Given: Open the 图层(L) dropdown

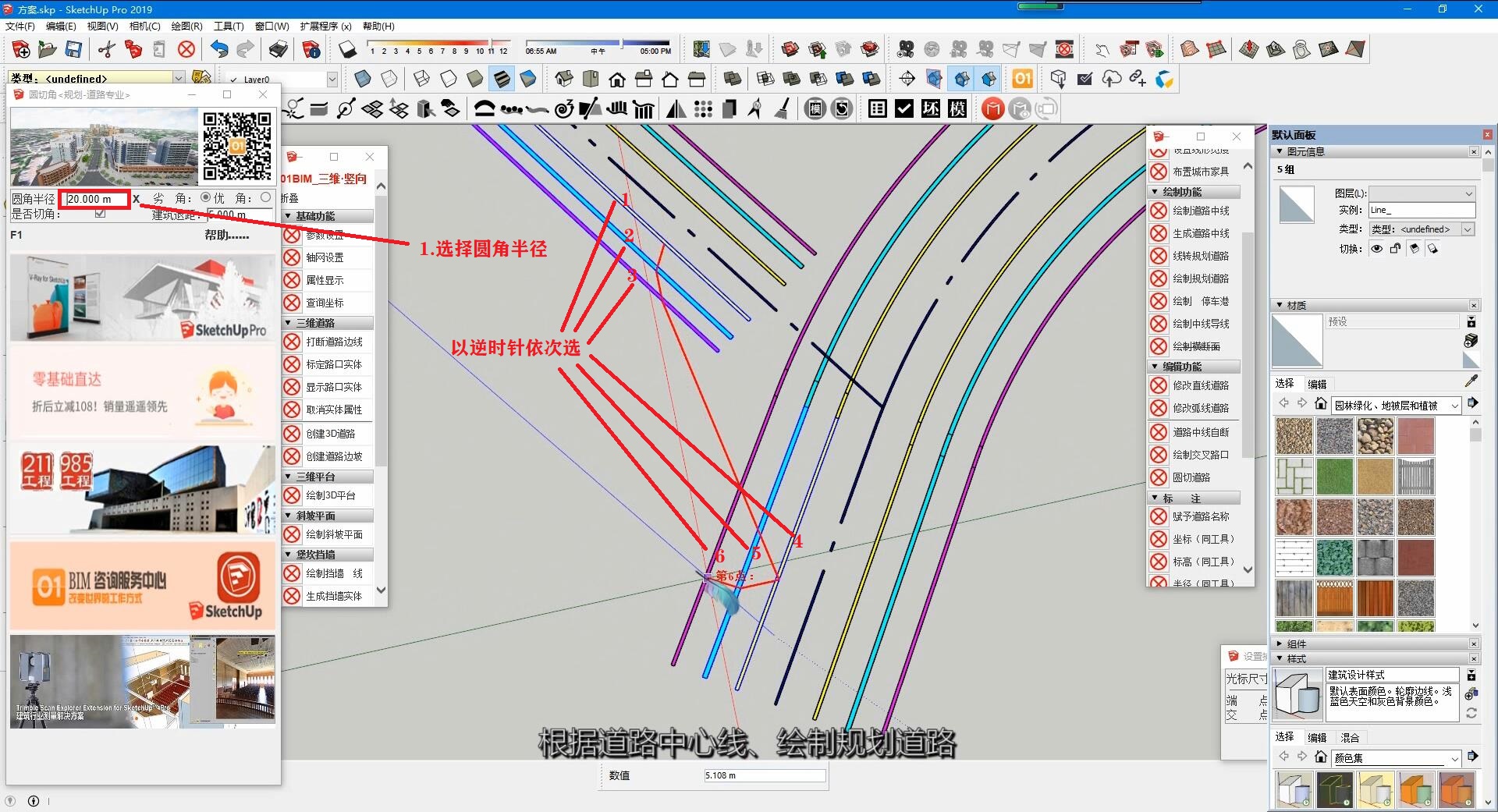Looking at the screenshot, I should coord(1422,193).
